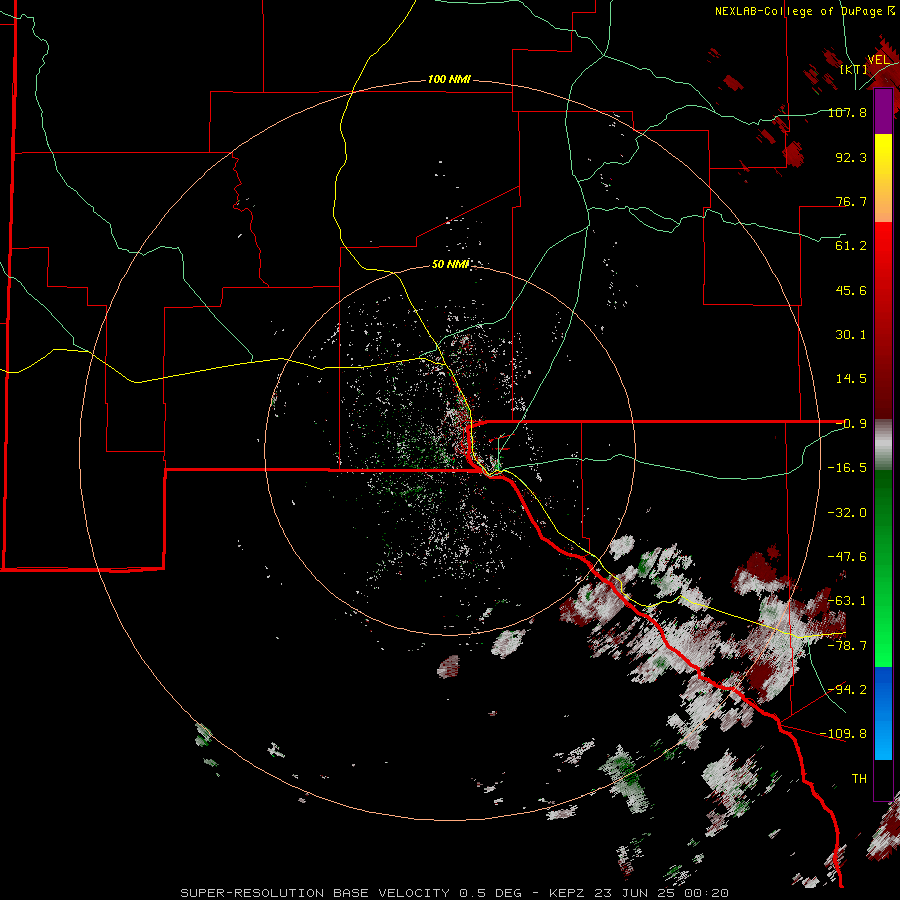Click the -78.7 value on the velocity scale
The image size is (900, 900).
coord(847,646)
